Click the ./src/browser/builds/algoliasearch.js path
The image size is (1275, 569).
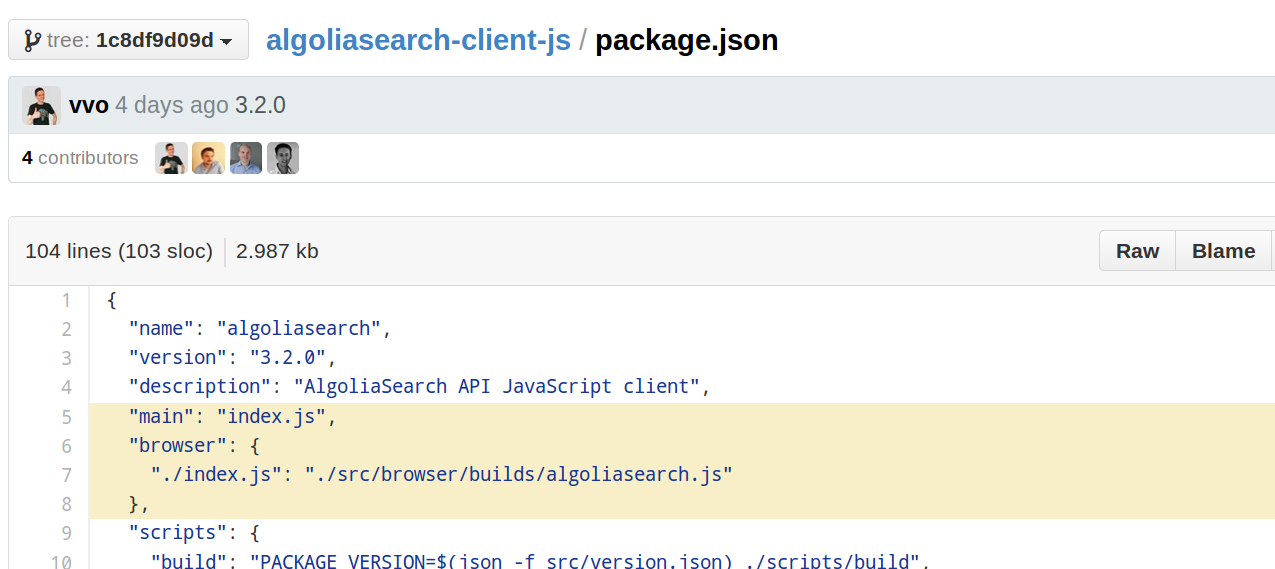[519, 474]
